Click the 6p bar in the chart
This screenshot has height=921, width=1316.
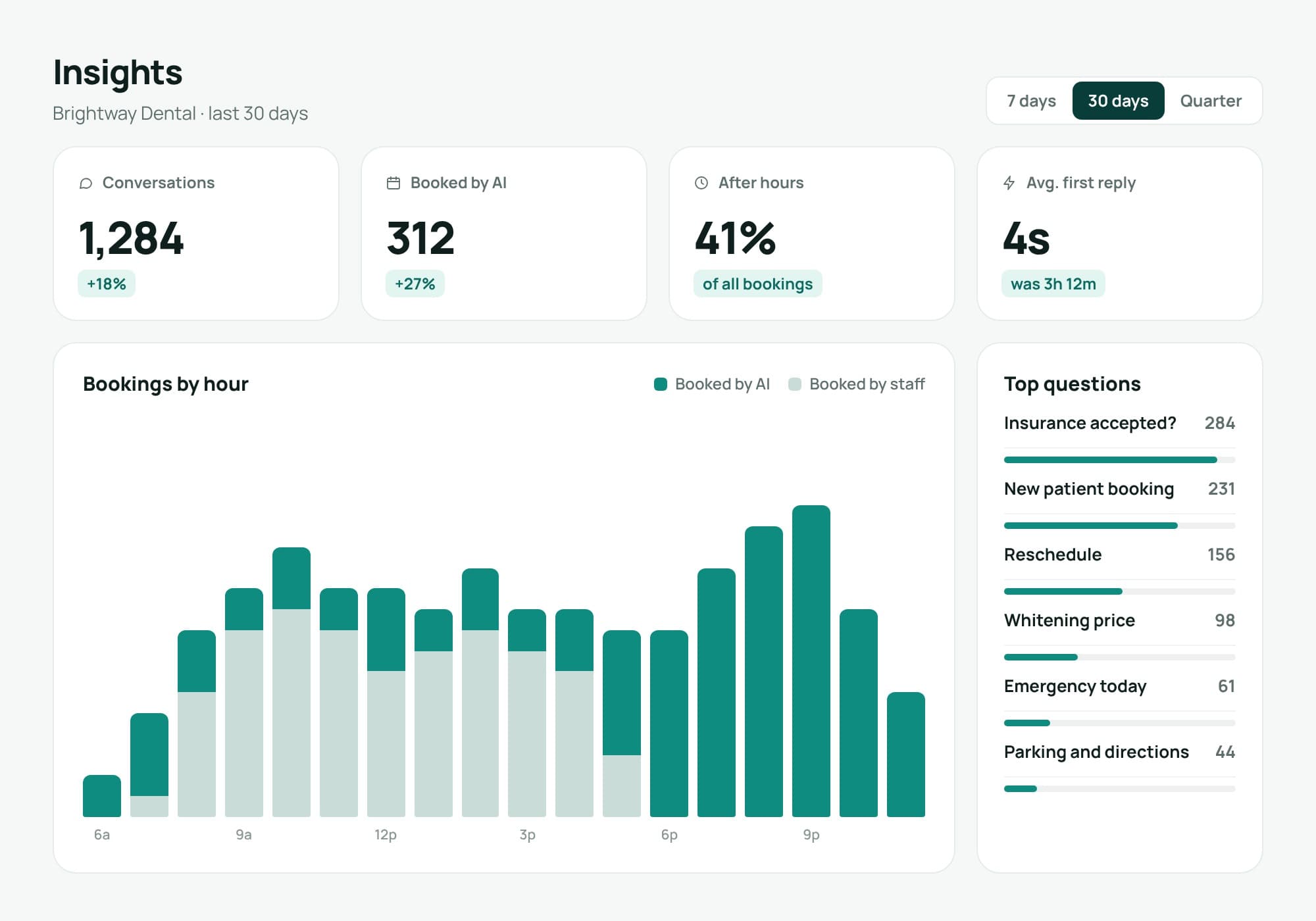click(x=669, y=724)
